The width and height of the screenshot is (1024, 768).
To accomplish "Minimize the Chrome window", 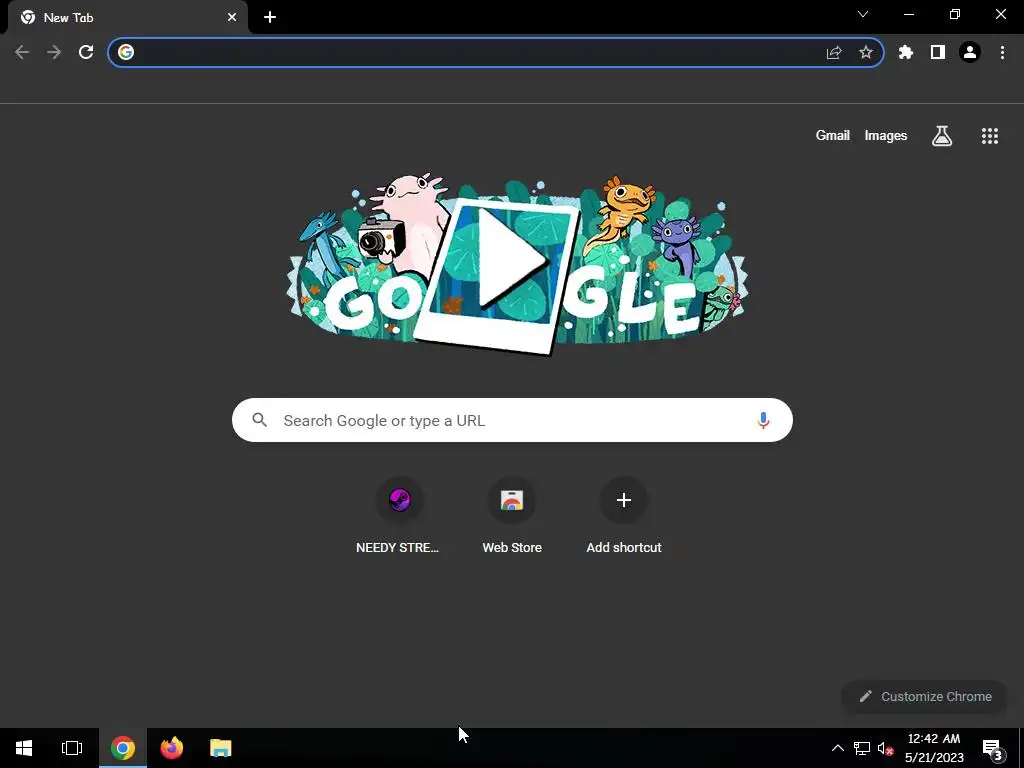I will tap(908, 14).
